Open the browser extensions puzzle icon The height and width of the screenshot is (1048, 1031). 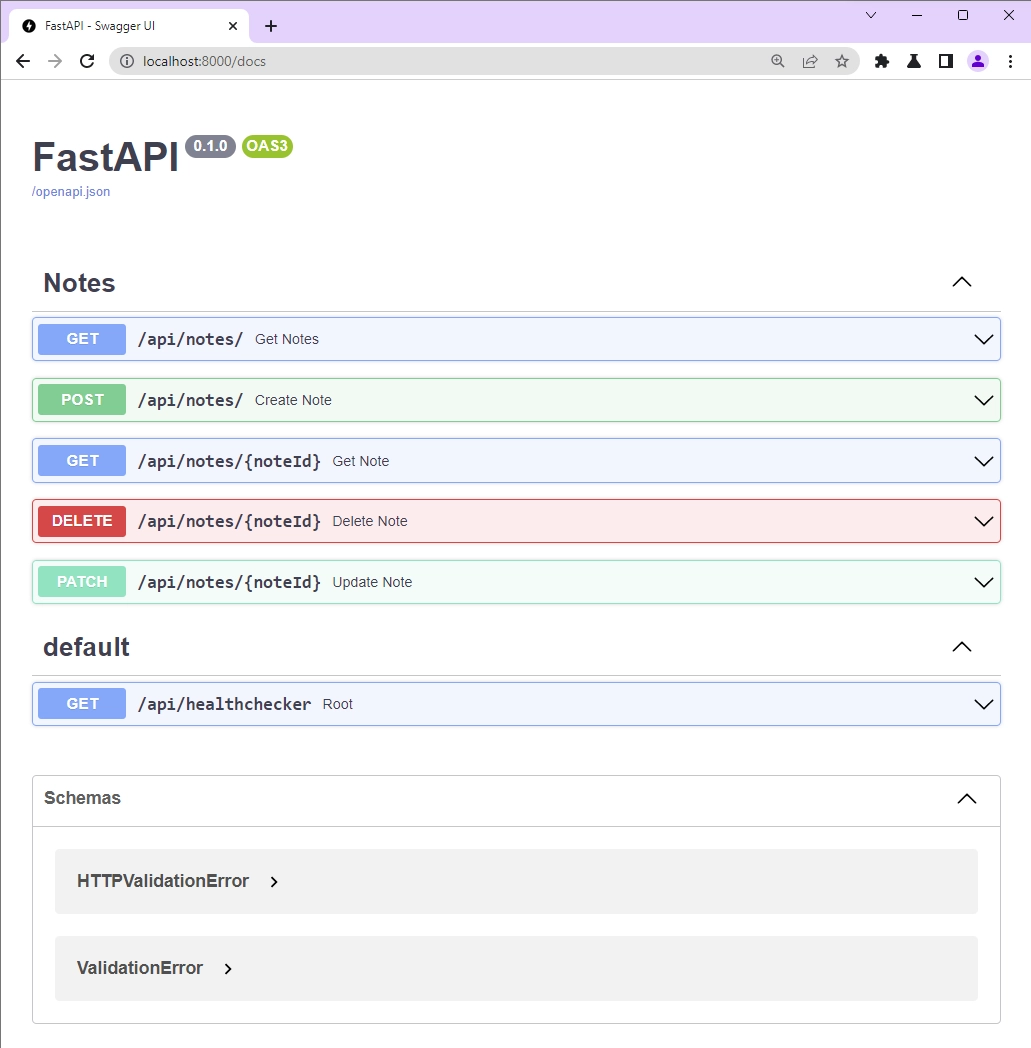click(882, 61)
